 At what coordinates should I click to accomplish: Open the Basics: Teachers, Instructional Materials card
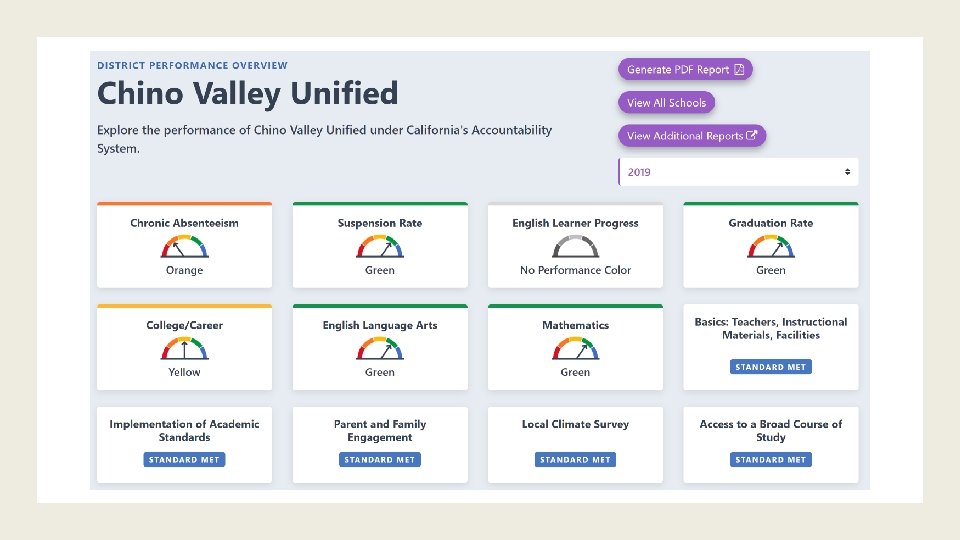coord(771,347)
